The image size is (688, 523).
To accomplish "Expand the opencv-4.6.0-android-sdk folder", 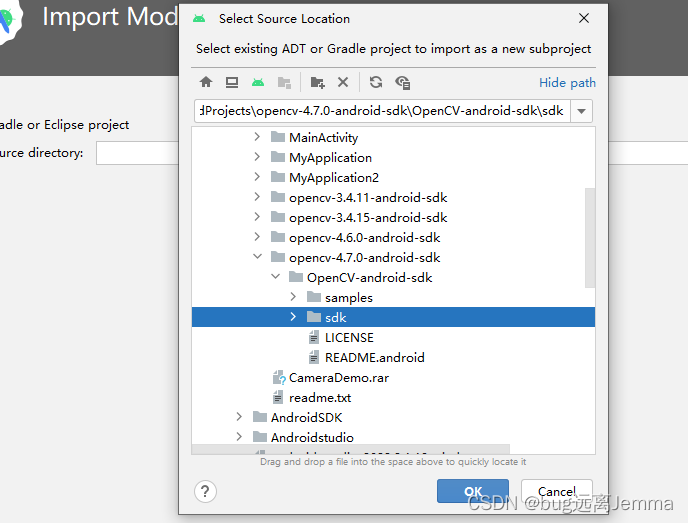I will pyautogui.click(x=257, y=237).
